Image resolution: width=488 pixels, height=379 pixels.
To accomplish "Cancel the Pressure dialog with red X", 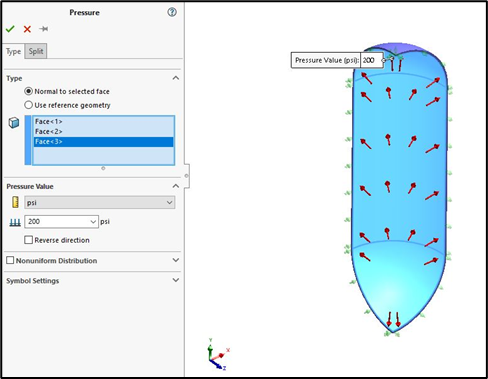I will point(27,29).
